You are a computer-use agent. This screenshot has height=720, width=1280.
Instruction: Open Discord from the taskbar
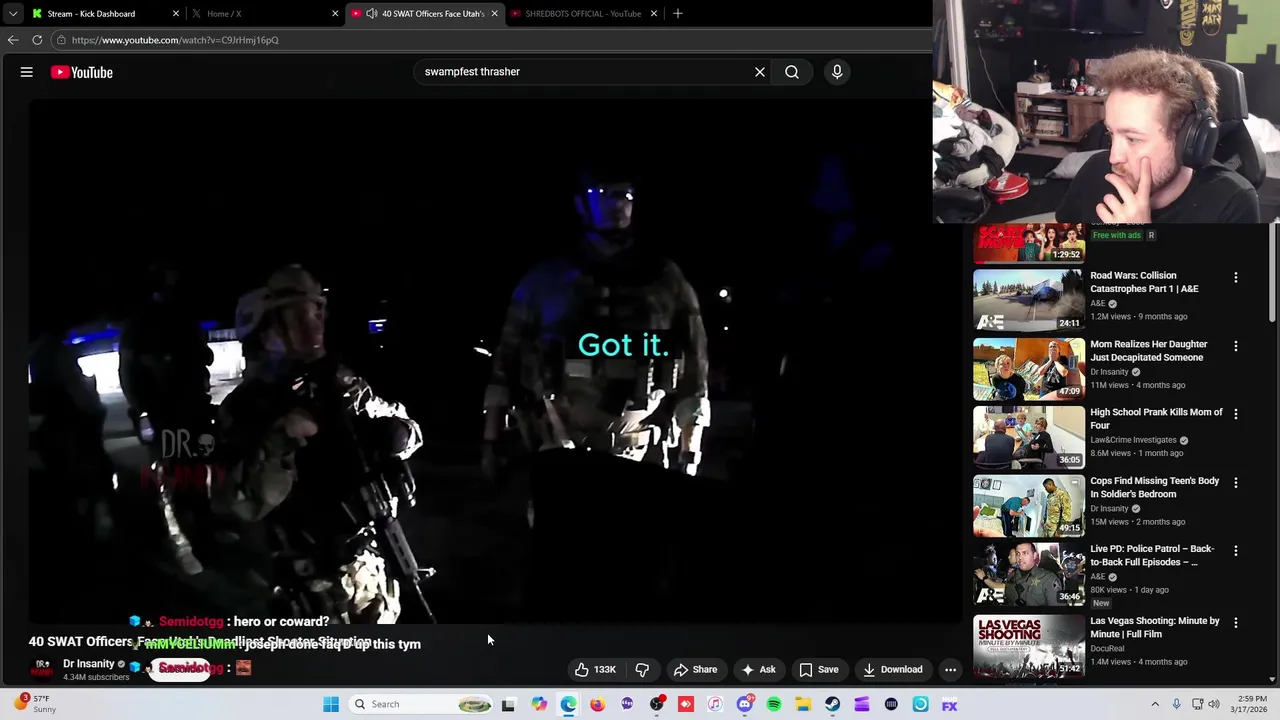[x=744, y=704]
